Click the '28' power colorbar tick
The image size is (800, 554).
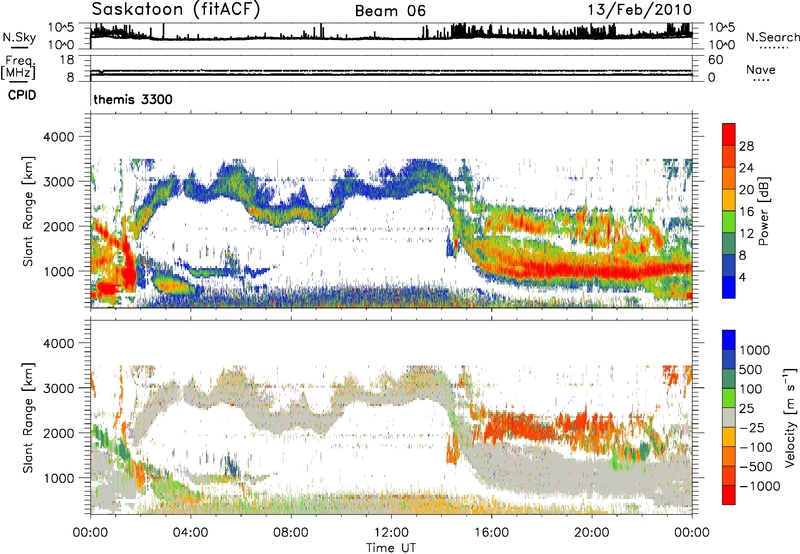[x=746, y=146]
